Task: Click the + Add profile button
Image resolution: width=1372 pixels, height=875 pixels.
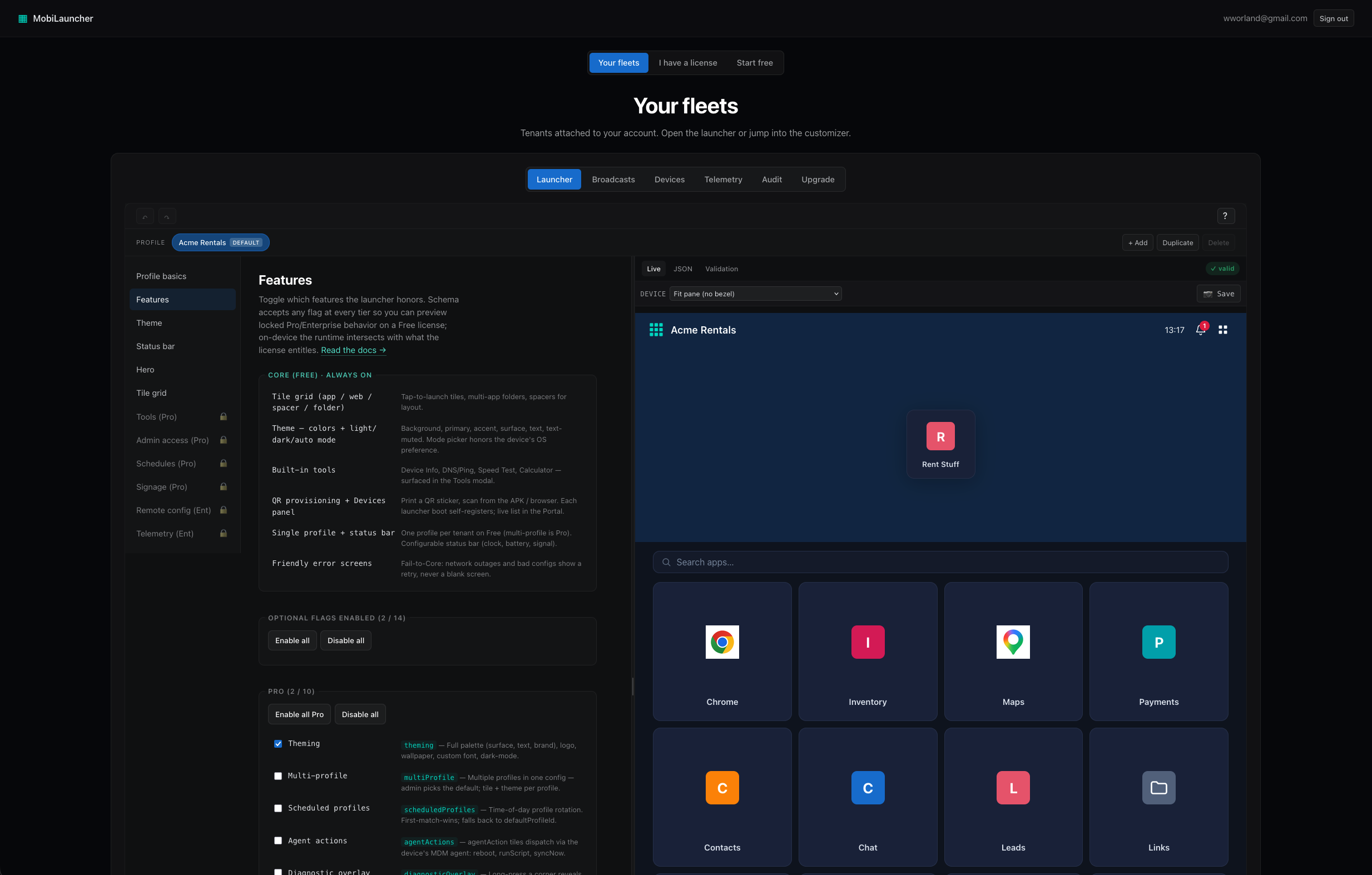Action: [x=1137, y=243]
